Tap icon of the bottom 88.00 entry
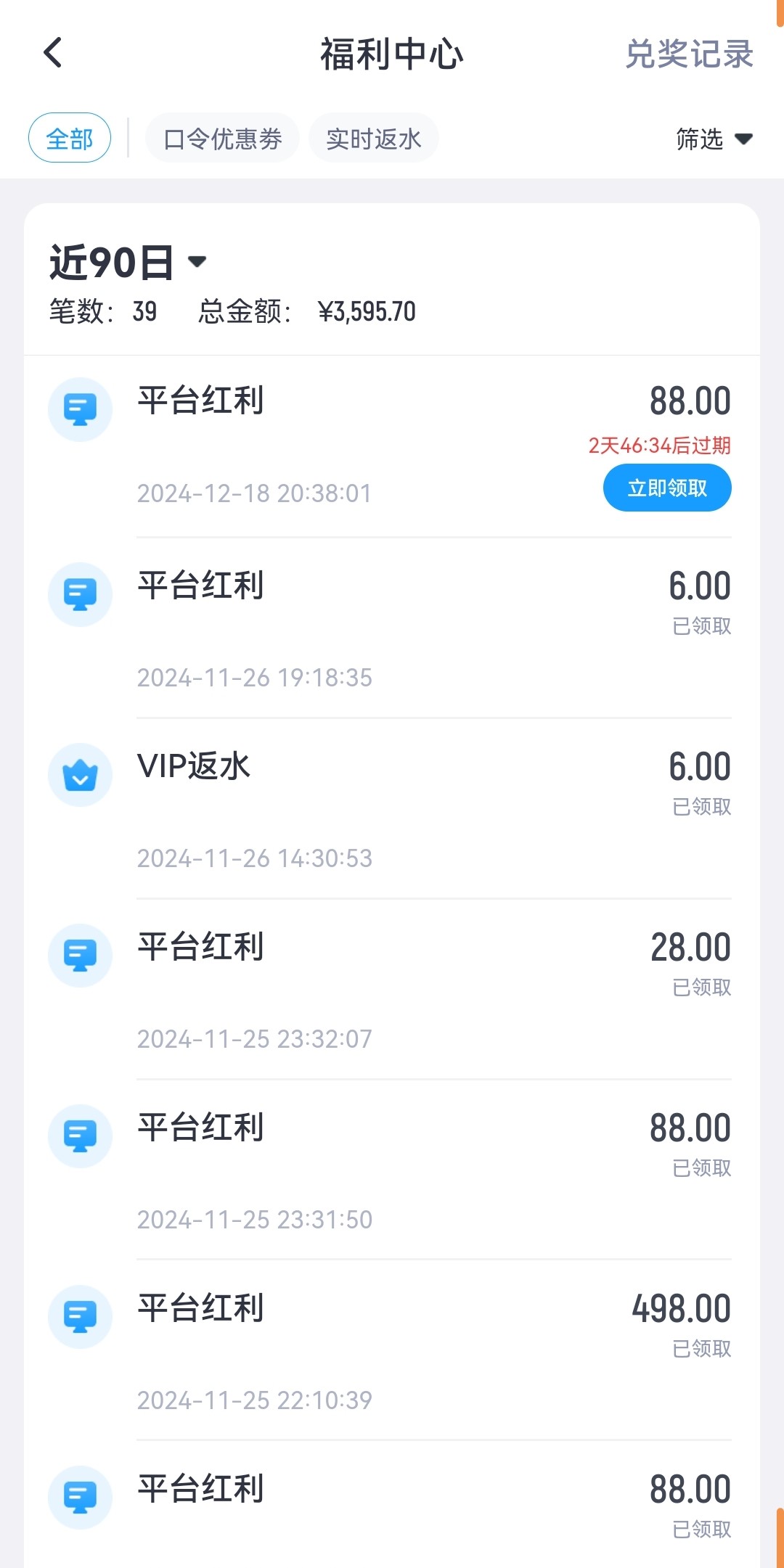This screenshot has width=784, height=1568. (80, 1498)
